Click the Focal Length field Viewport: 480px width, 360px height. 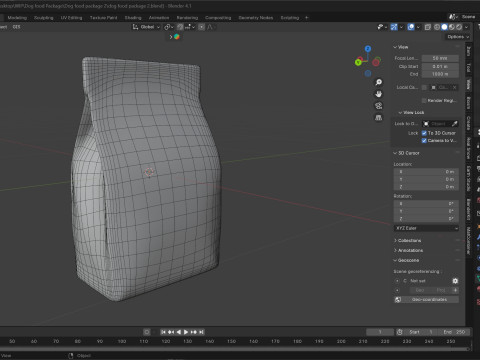tap(440, 58)
